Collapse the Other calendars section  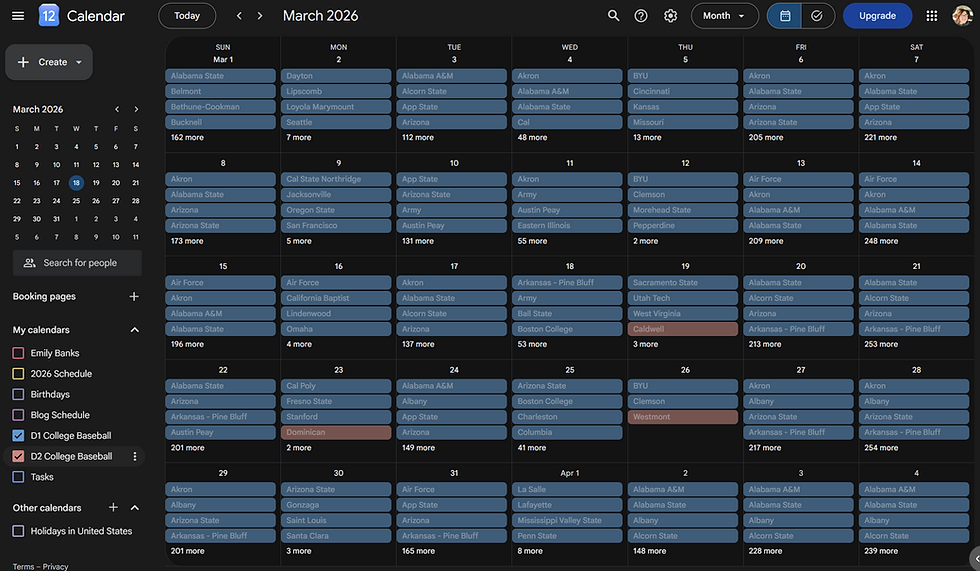134,507
